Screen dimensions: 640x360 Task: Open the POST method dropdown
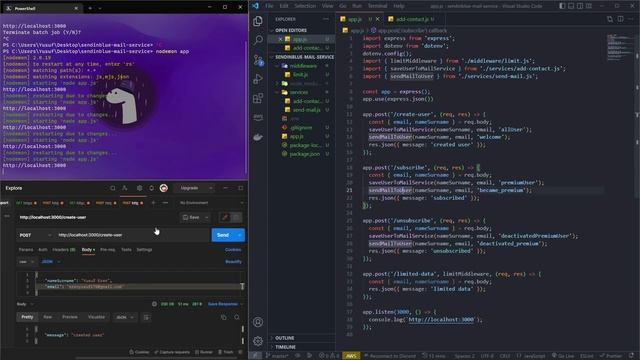pyautogui.click(x=35, y=235)
